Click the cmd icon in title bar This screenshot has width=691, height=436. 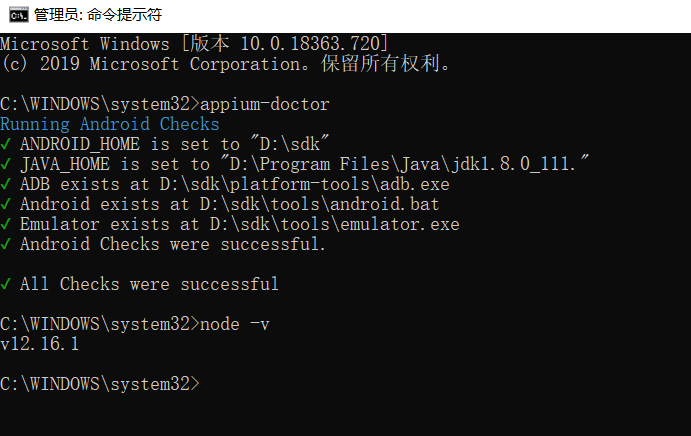click(19, 15)
